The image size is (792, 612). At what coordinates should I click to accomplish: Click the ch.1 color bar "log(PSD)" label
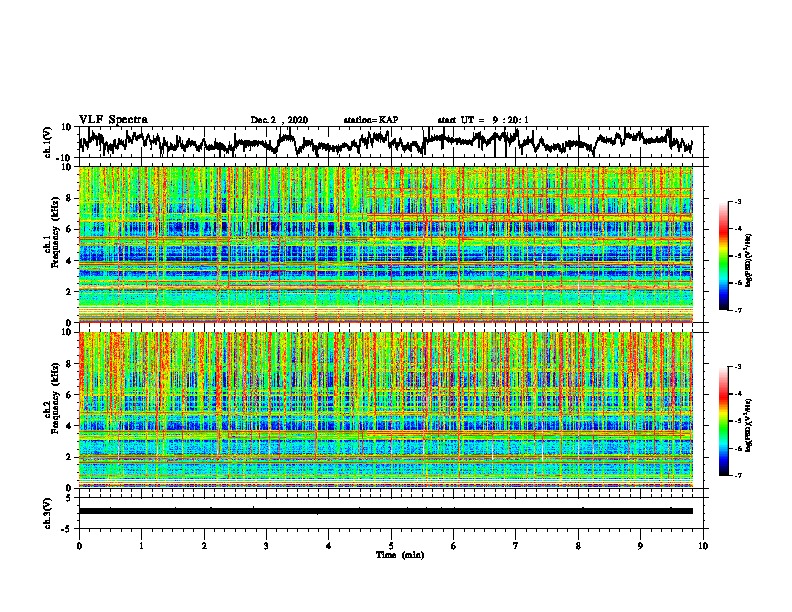[749, 261]
